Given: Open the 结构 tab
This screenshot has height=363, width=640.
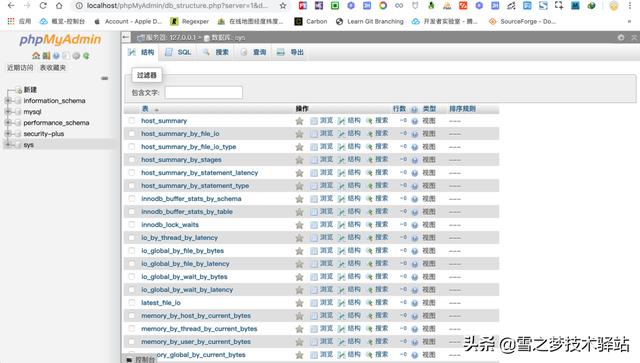Looking at the screenshot, I should coord(141,52).
